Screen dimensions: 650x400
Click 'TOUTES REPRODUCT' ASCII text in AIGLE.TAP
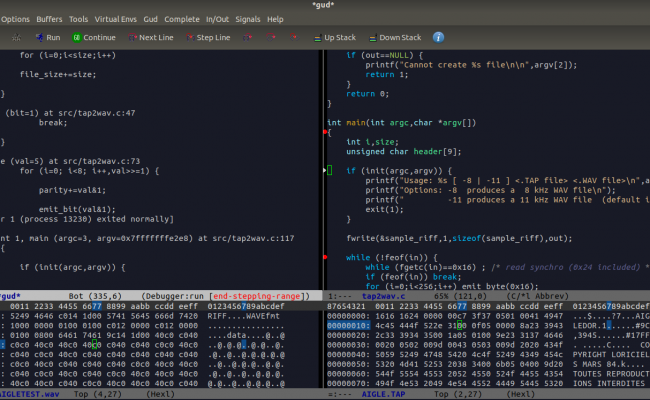tap(611, 374)
